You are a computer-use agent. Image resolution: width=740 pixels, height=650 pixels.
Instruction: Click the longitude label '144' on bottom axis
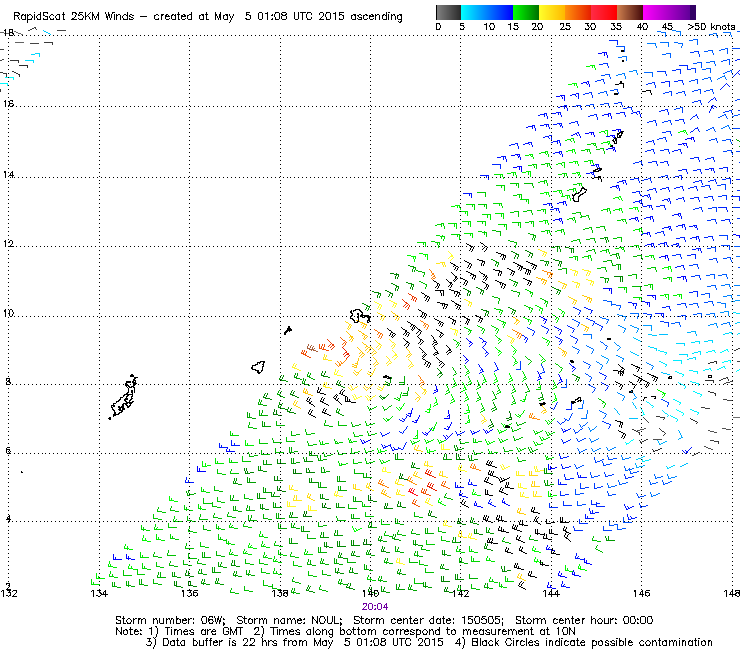click(551, 593)
